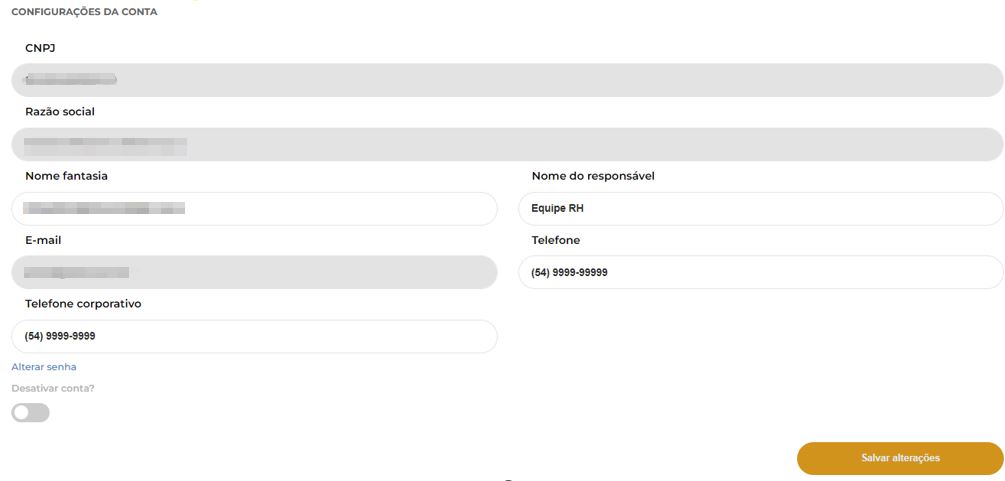Click the greyed Razão social field
The width and height of the screenshot is (1005, 481).
click(507, 144)
